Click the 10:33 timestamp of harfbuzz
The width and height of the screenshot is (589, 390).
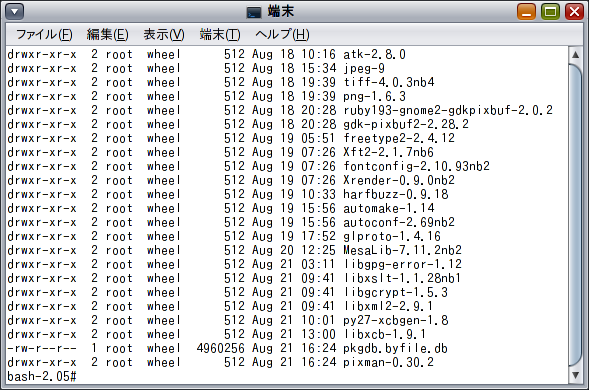[319, 195]
